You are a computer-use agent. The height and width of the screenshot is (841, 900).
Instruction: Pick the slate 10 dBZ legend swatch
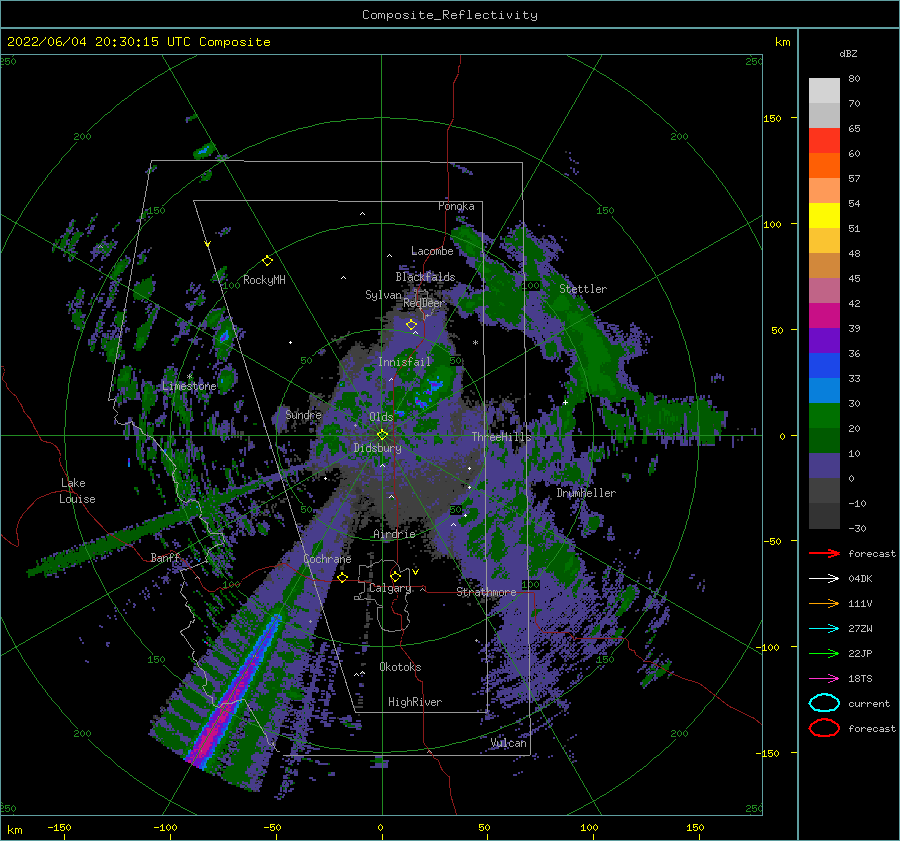(824, 466)
